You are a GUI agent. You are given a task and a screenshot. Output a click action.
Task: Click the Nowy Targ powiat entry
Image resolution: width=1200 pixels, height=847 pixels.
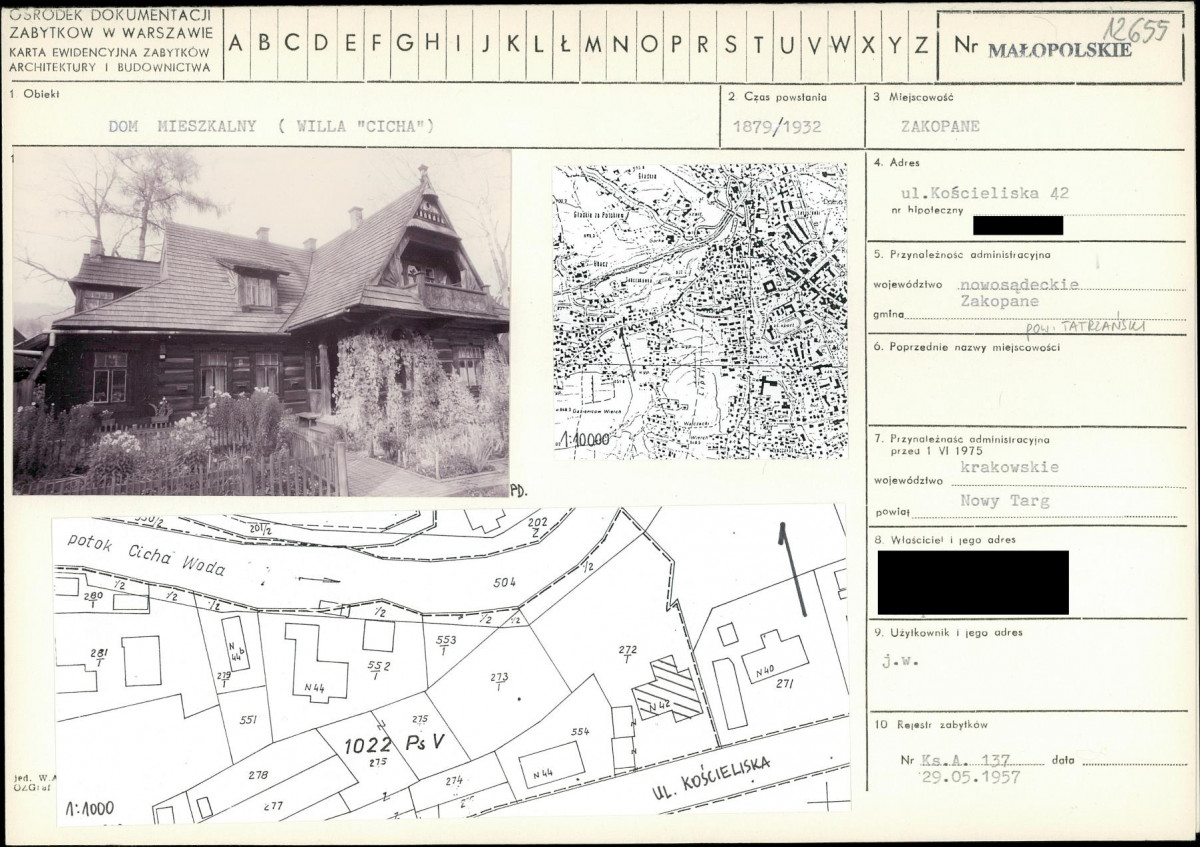pos(999,499)
